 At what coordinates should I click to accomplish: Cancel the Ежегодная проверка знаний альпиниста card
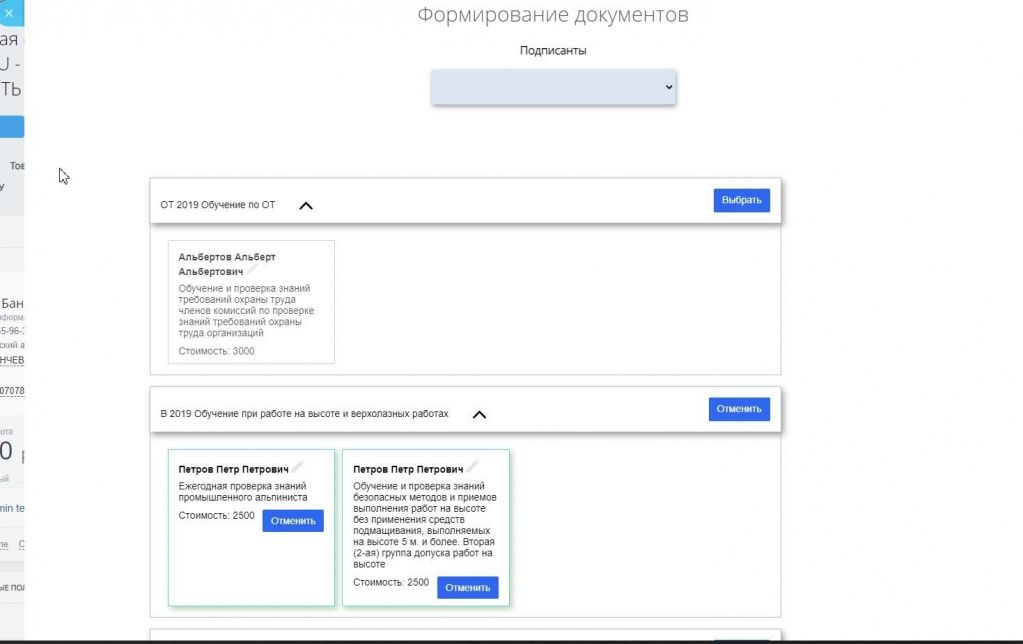293,521
